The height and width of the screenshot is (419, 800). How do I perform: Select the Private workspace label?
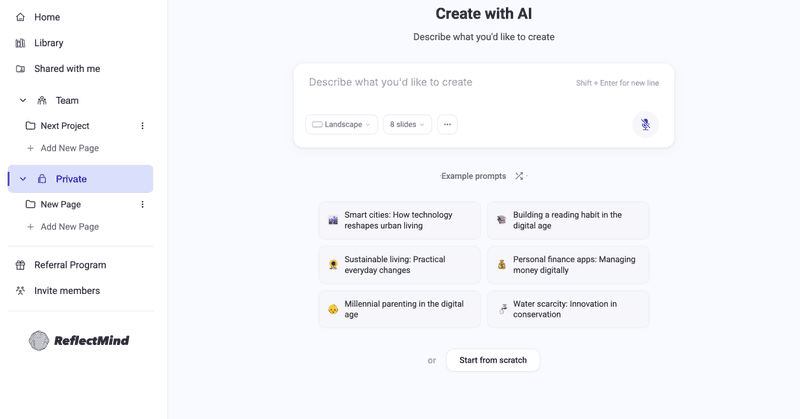click(x=71, y=179)
